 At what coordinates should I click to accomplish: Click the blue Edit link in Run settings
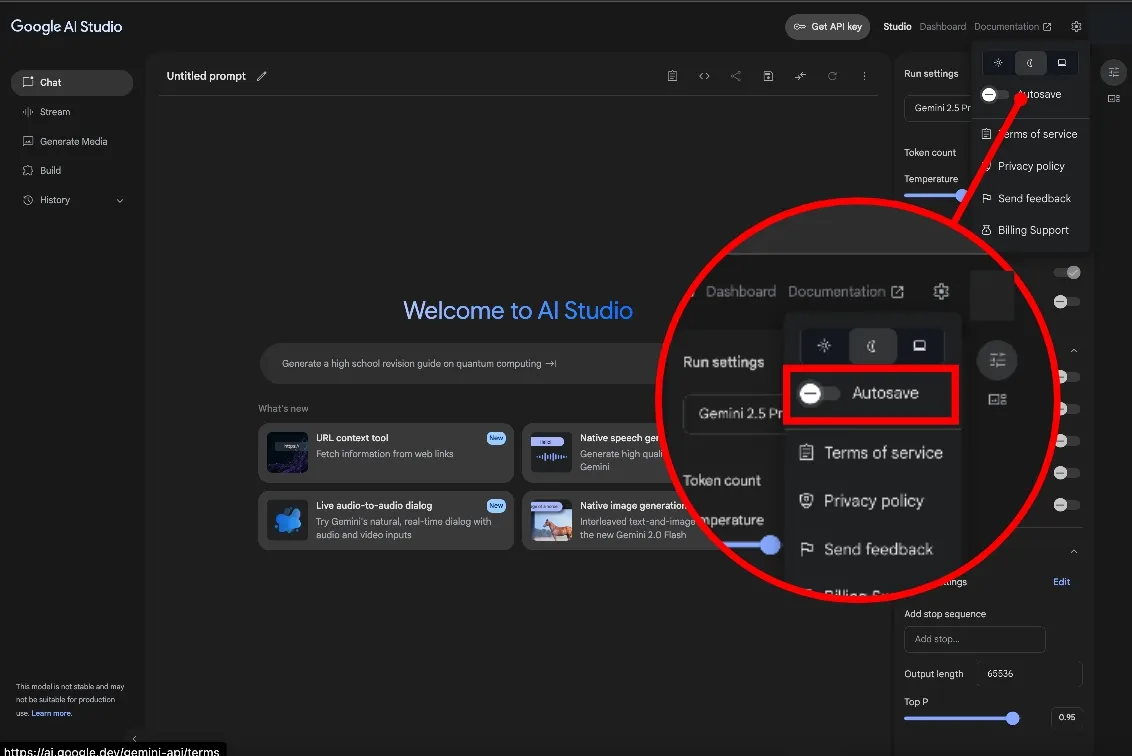1061,582
